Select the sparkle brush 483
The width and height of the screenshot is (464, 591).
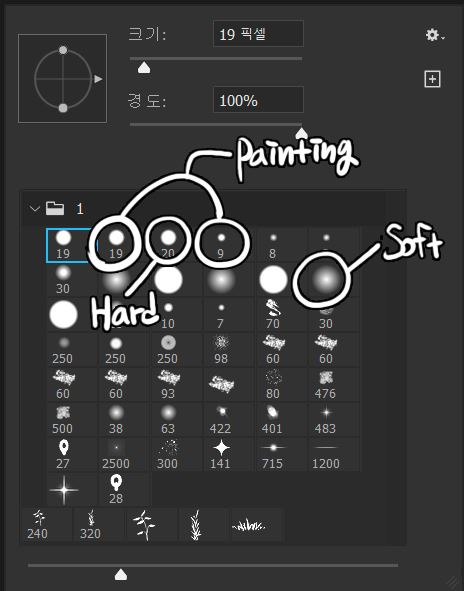pos(326,420)
